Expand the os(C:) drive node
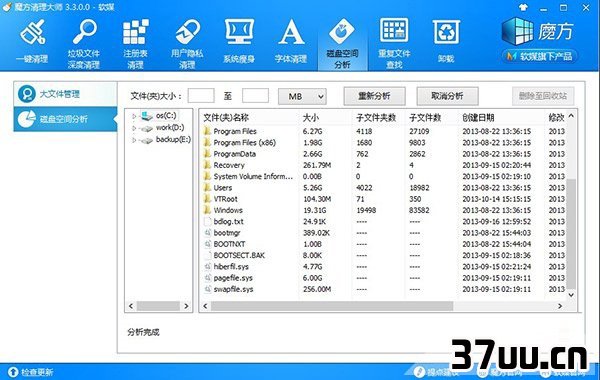Screen dimensions: 600x380 (x=134, y=116)
